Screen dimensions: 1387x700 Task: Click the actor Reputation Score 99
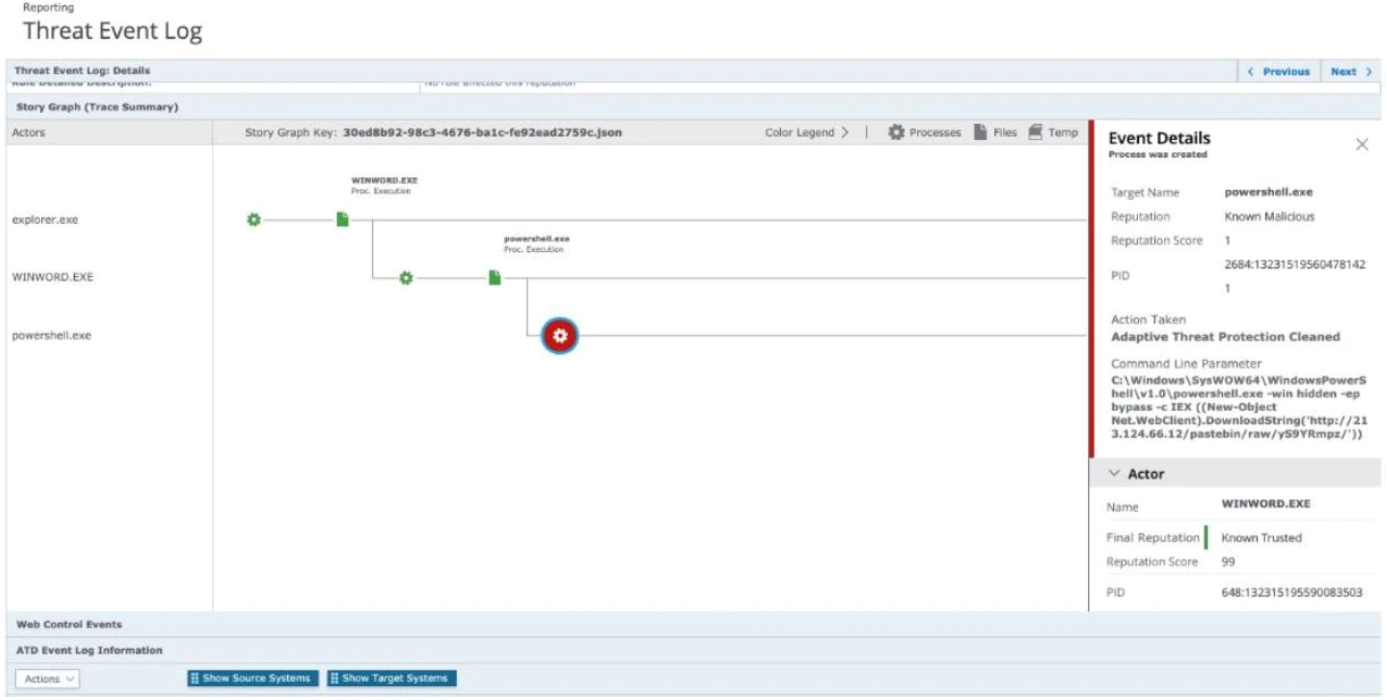[x=1228, y=562]
